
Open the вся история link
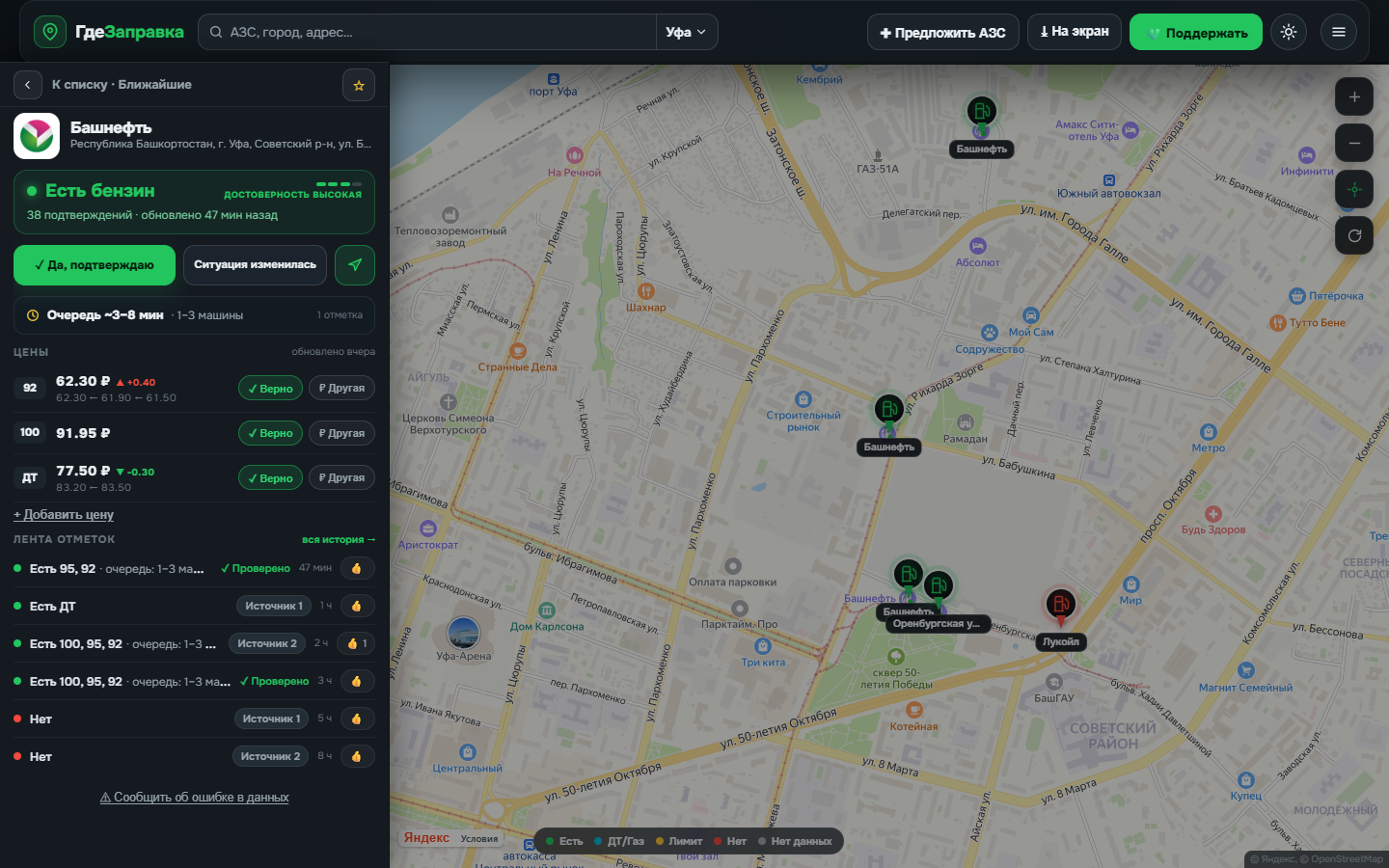point(339,540)
